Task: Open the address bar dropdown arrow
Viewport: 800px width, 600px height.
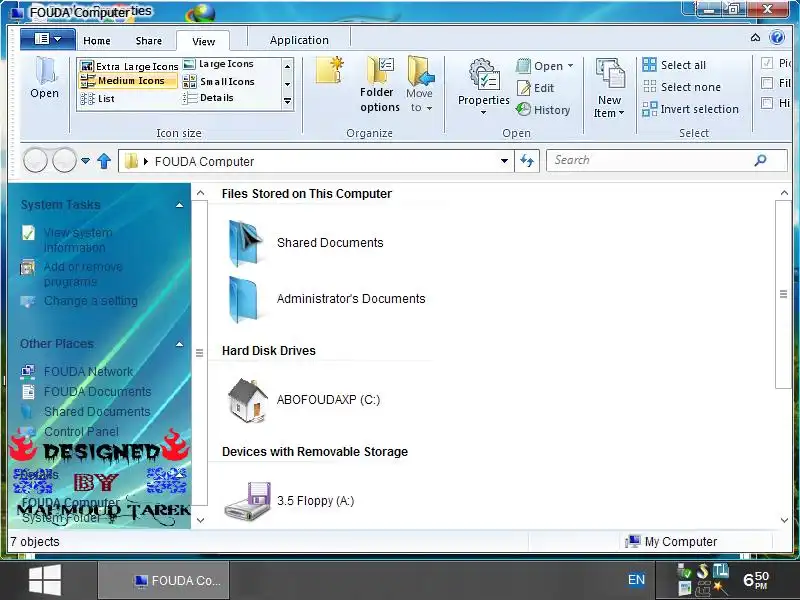Action: coord(504,161)
